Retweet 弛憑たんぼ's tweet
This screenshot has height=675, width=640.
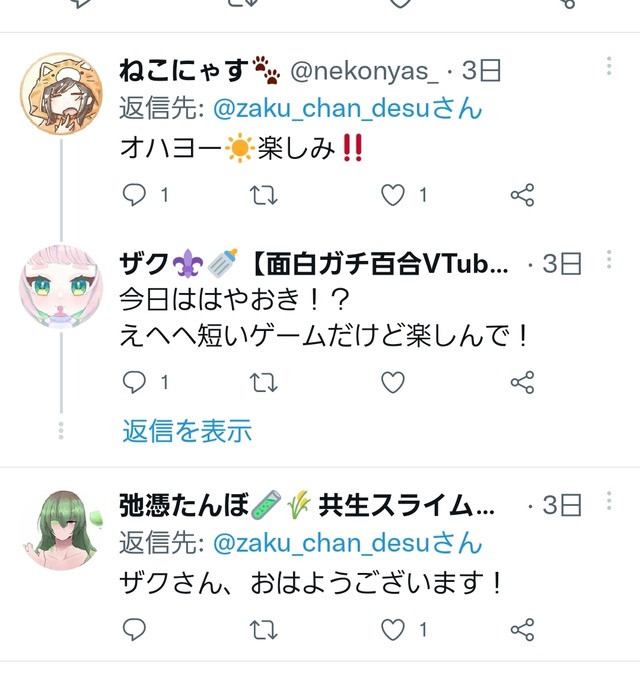263,630
